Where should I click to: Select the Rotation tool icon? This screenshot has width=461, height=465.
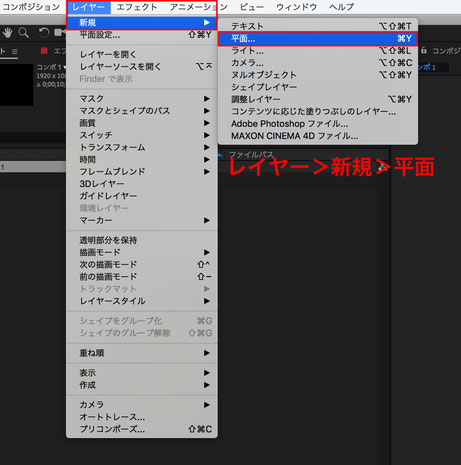point(43,33)
